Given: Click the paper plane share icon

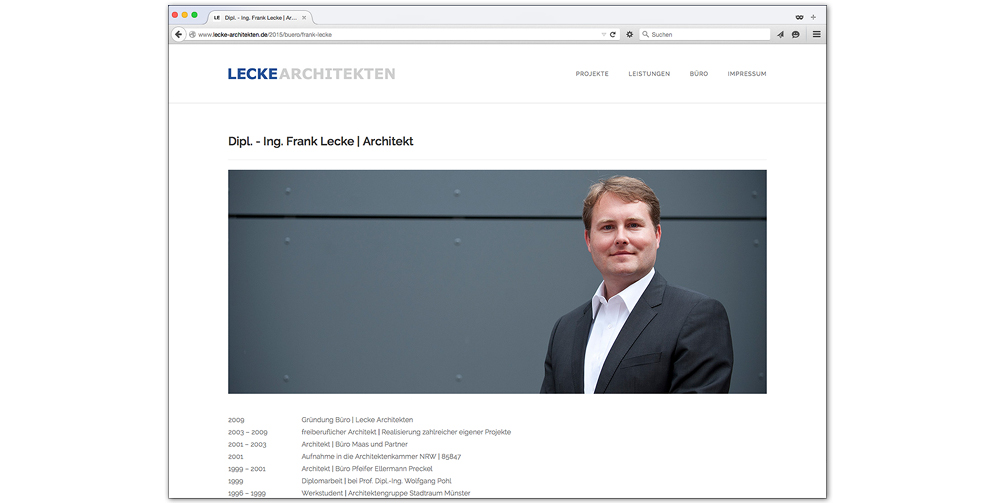Looking at the screenshot, I should 780,34.
